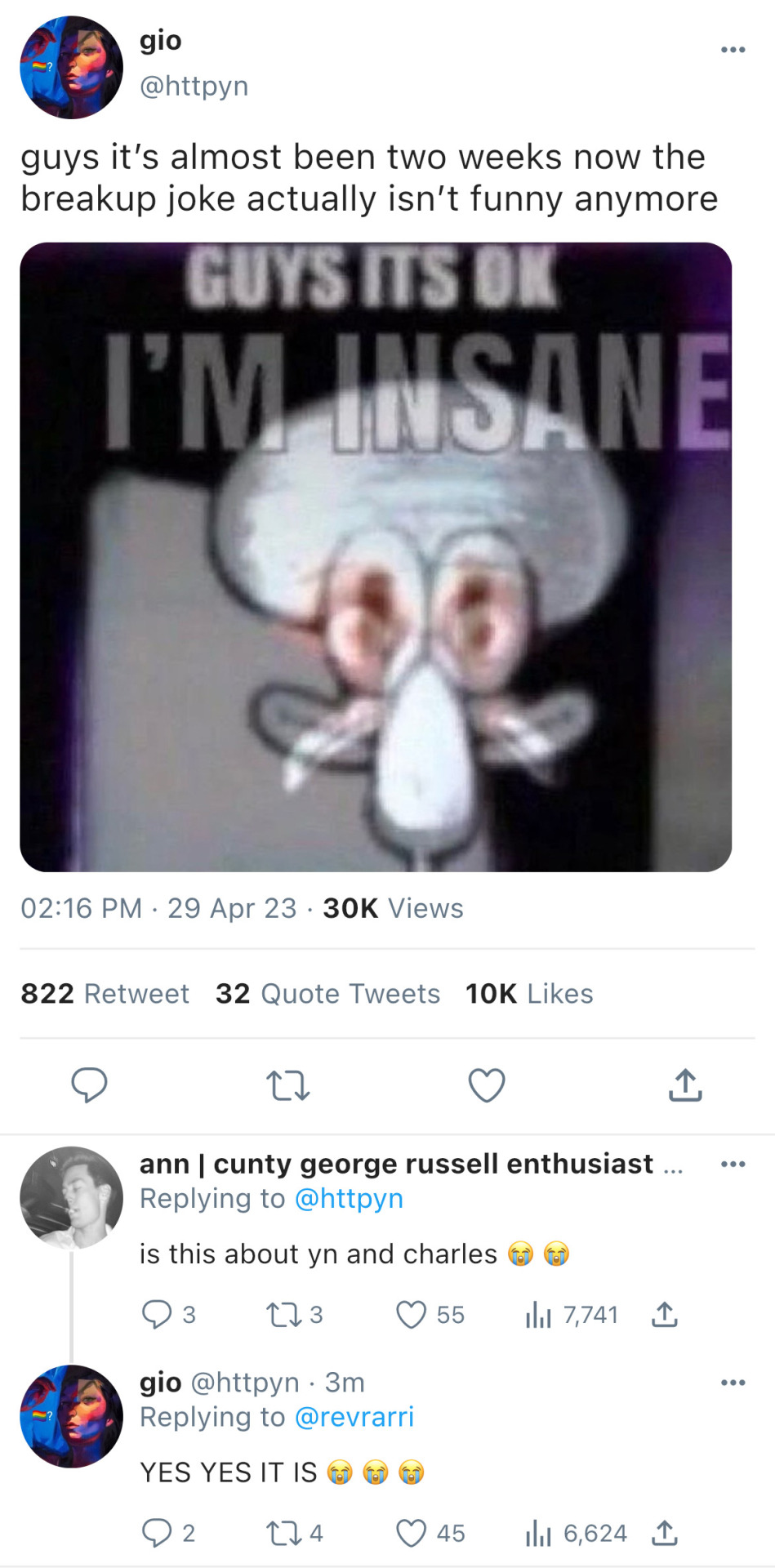Image resolution: width=775 pixels, height=1568 pixels.
Task: Open the @revrarri mention link
Action: pyautogui.click(x=354, y=1417)
